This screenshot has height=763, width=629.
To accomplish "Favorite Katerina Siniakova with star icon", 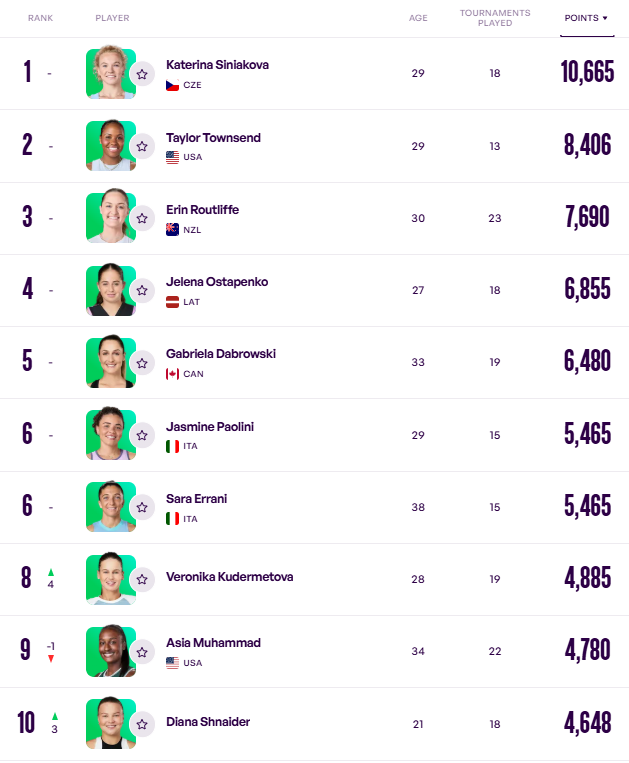I will coord(142,73).
